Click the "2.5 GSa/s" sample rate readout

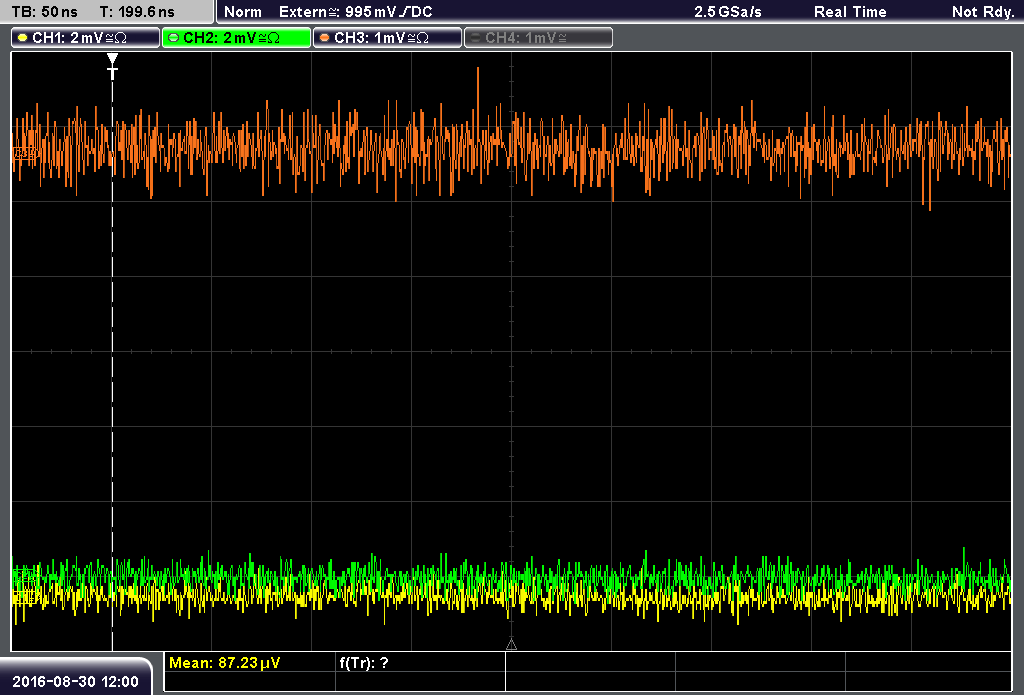click(728, 12)
